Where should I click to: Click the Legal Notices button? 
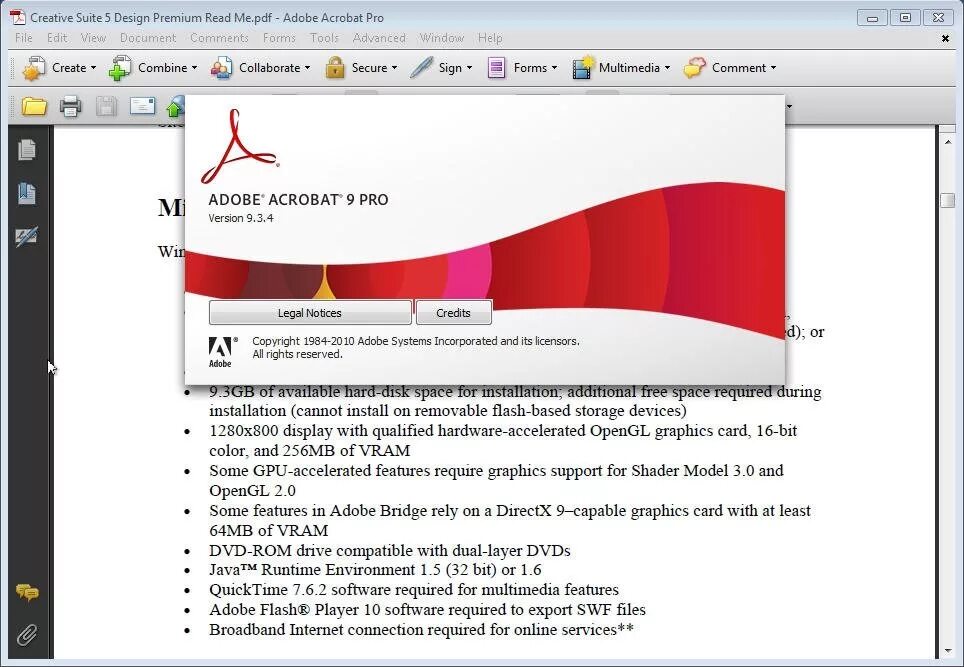310,312
